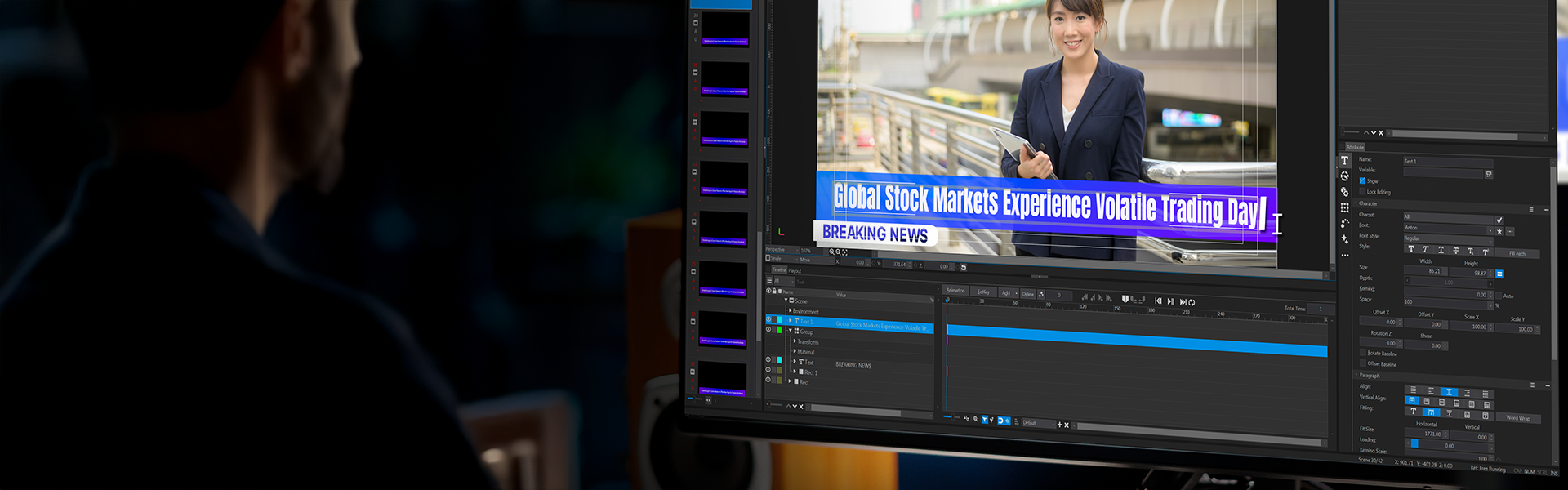
Task: Open the more options dots in attribute sidebar
Action: click(x=1345, y=255)
